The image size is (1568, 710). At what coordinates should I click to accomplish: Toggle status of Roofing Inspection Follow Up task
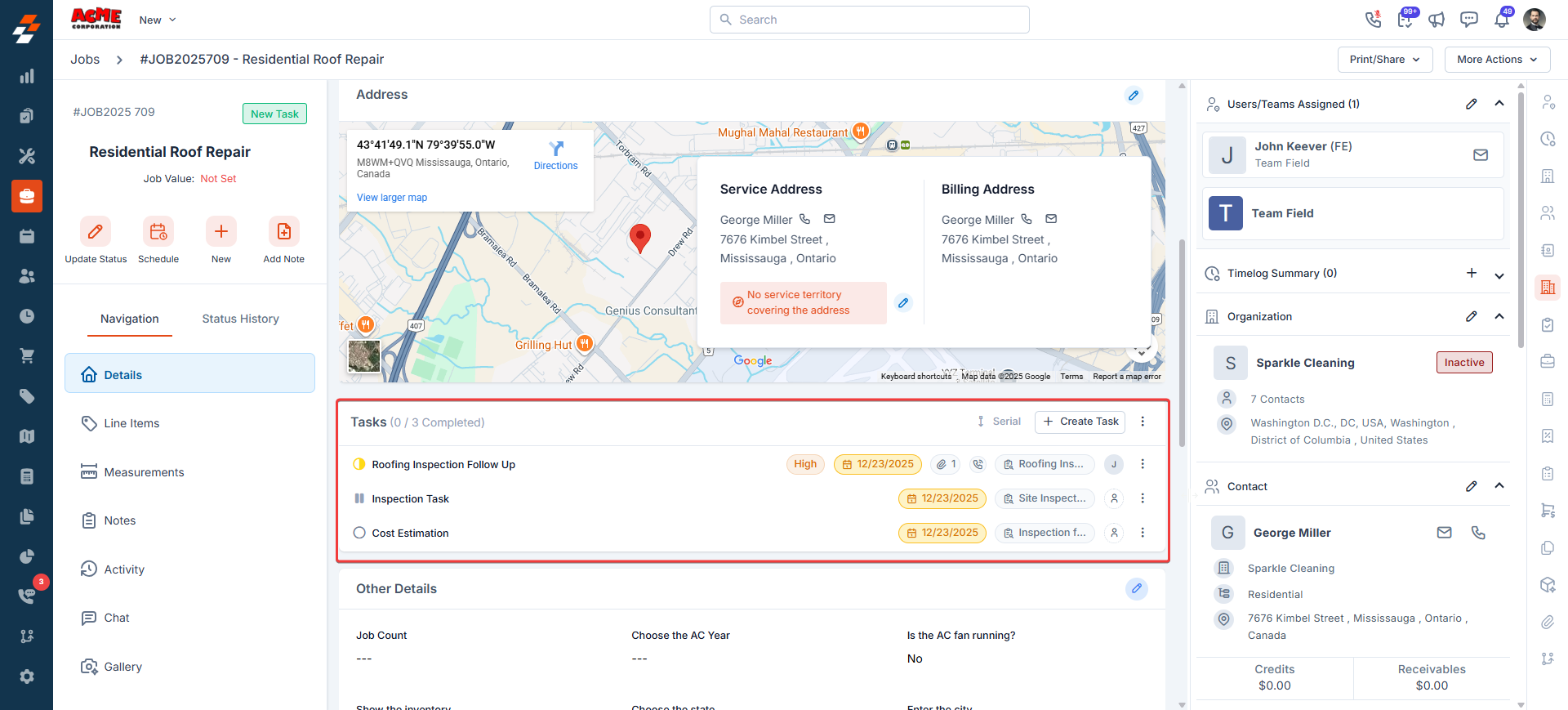click(x=359, y=464)
